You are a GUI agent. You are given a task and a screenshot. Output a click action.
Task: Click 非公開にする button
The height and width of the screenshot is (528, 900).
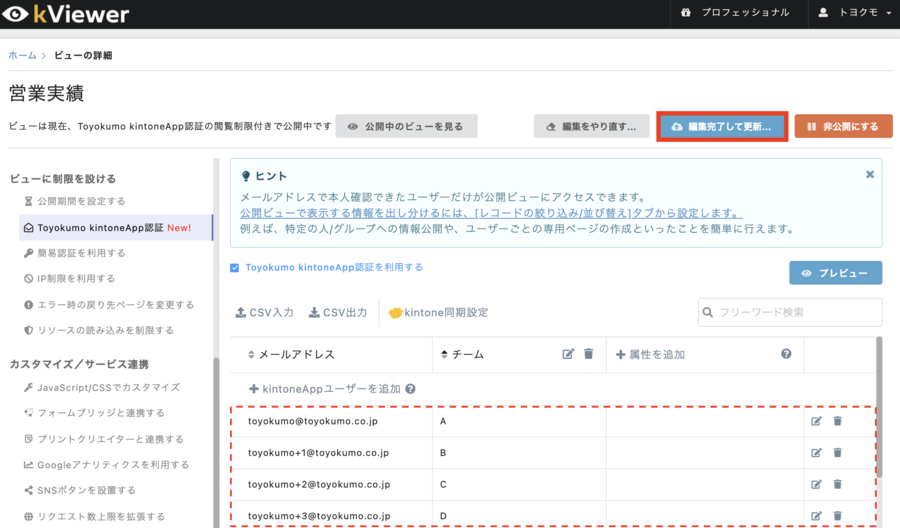[x=843, y=126]
